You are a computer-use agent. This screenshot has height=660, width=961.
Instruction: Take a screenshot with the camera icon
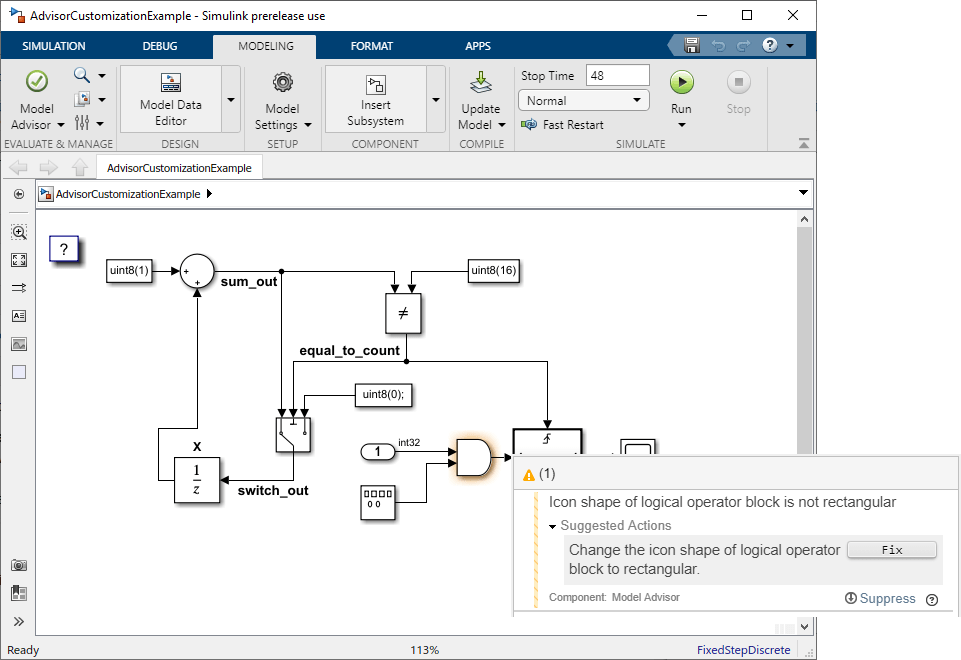19,565
